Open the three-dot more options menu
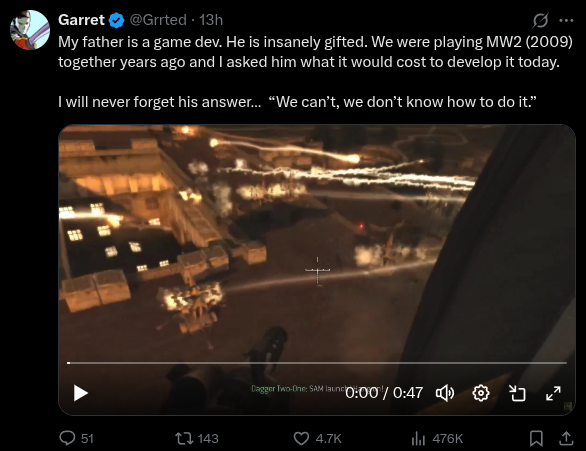Image resolution: width=586 pixels, height=451 pixels. pyautogui.click(x=566, y=21)
